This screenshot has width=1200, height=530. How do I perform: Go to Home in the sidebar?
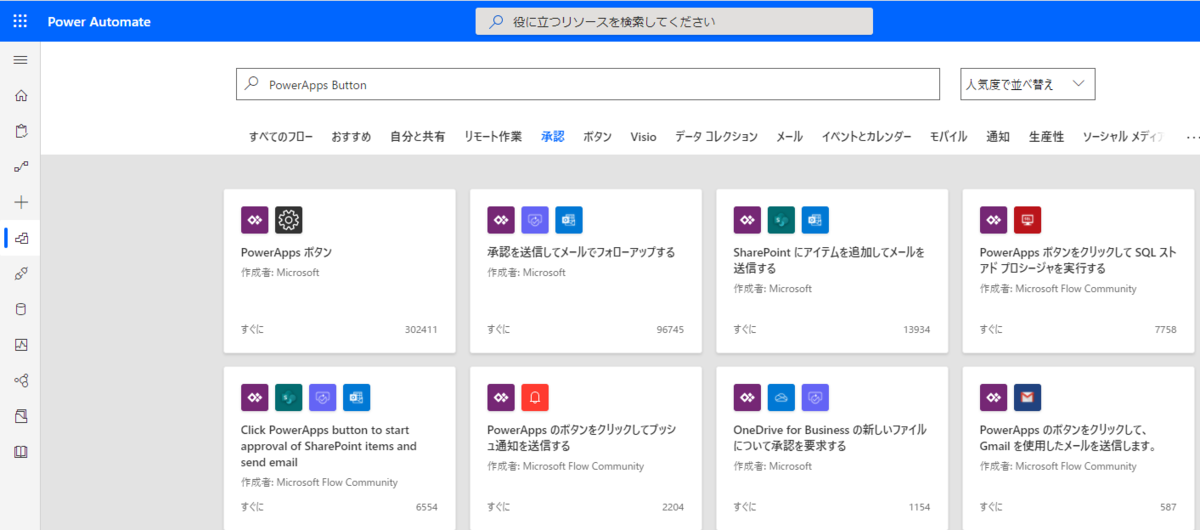[x=21, y=96]
